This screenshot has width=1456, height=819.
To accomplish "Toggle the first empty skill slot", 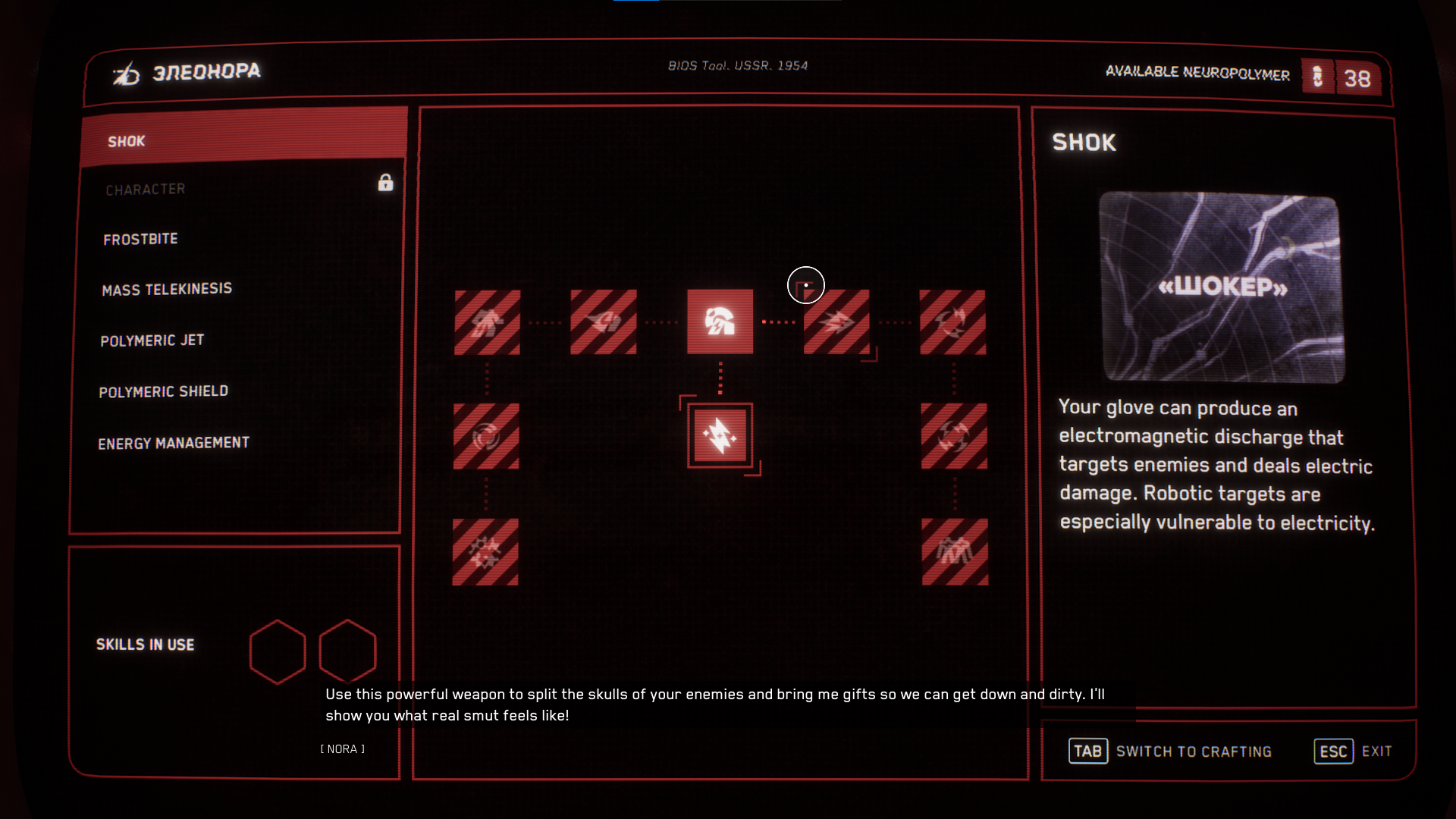I will click(277, 651).
